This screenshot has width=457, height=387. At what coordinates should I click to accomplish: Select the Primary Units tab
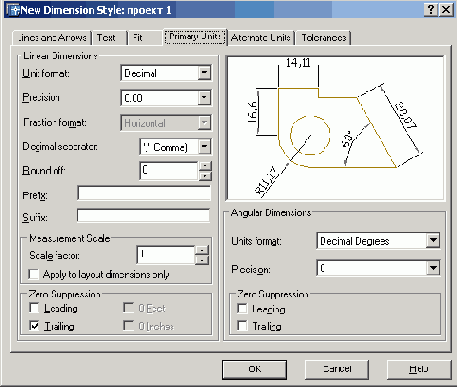[x=195, y=36]
